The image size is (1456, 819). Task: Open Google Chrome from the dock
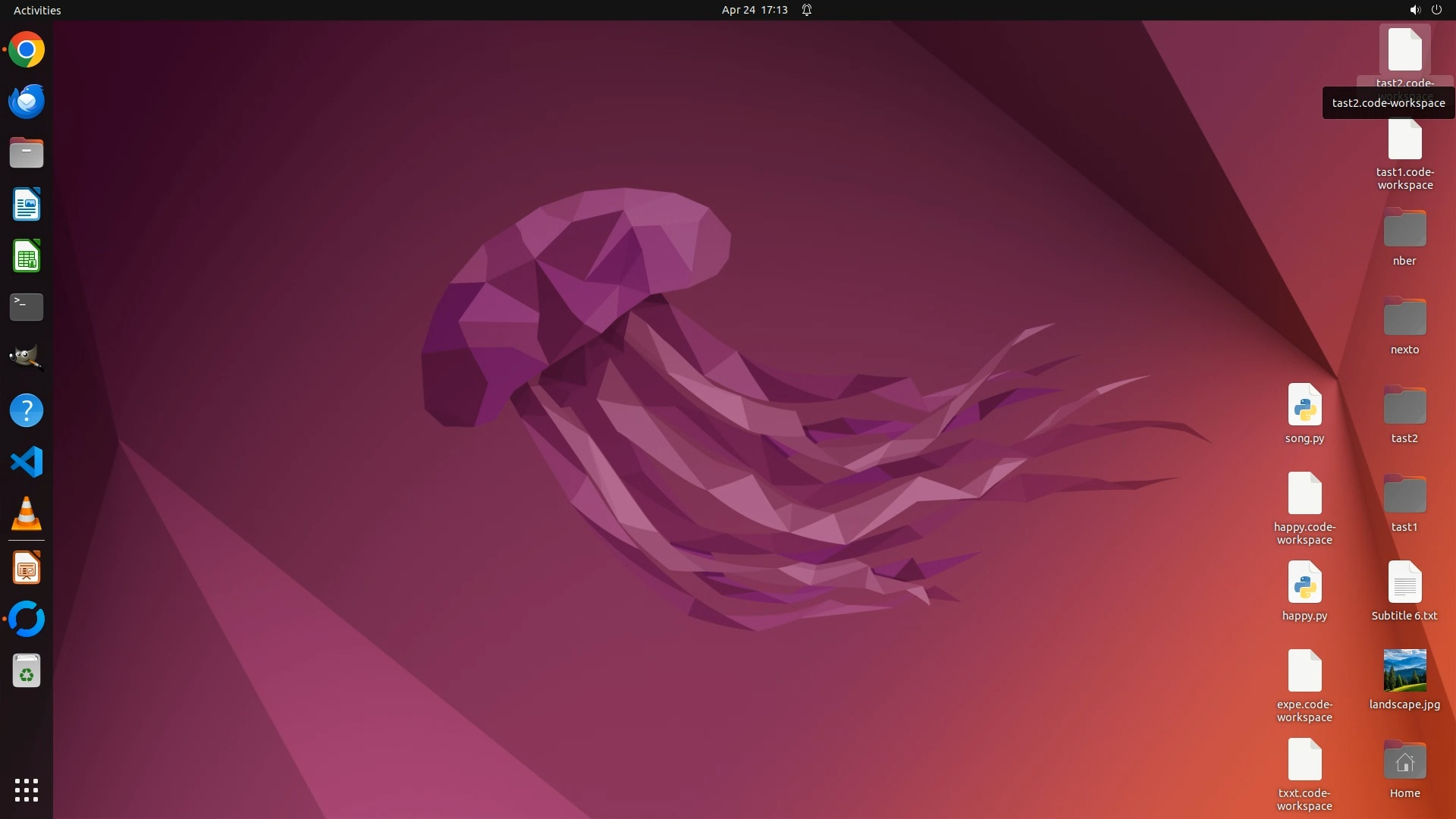(27, 50)
